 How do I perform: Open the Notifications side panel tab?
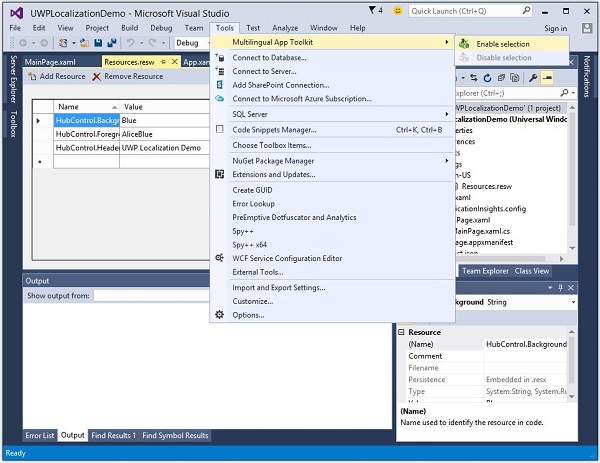[587, 76]
